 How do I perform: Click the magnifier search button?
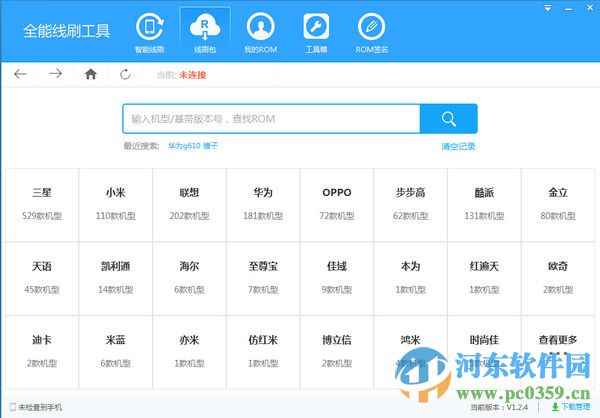coord(448,119)
